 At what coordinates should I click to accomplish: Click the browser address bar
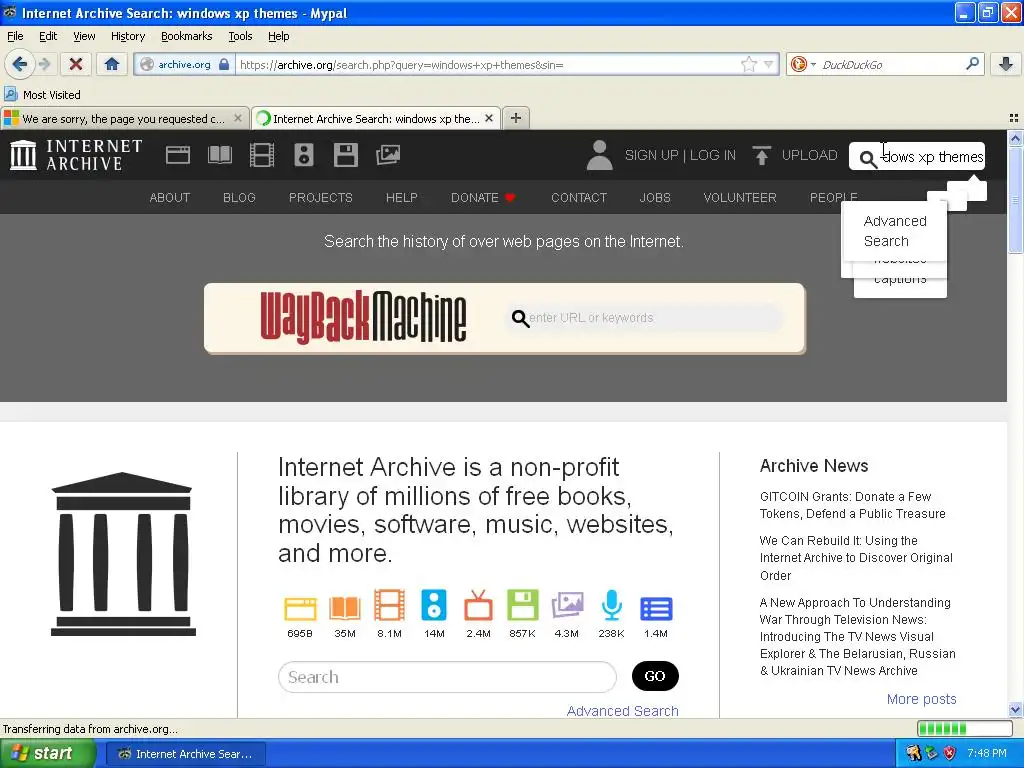click(487, 65)
